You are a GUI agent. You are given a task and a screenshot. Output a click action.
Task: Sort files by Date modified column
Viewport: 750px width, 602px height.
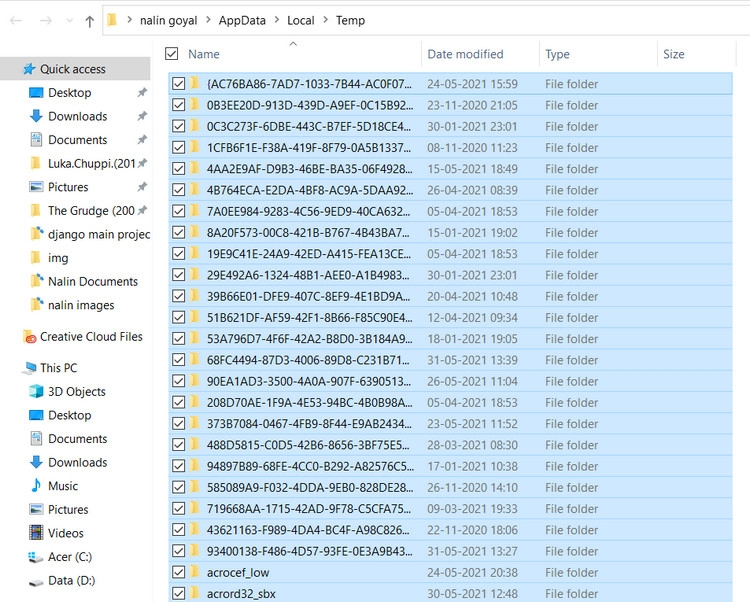[465, 54]
